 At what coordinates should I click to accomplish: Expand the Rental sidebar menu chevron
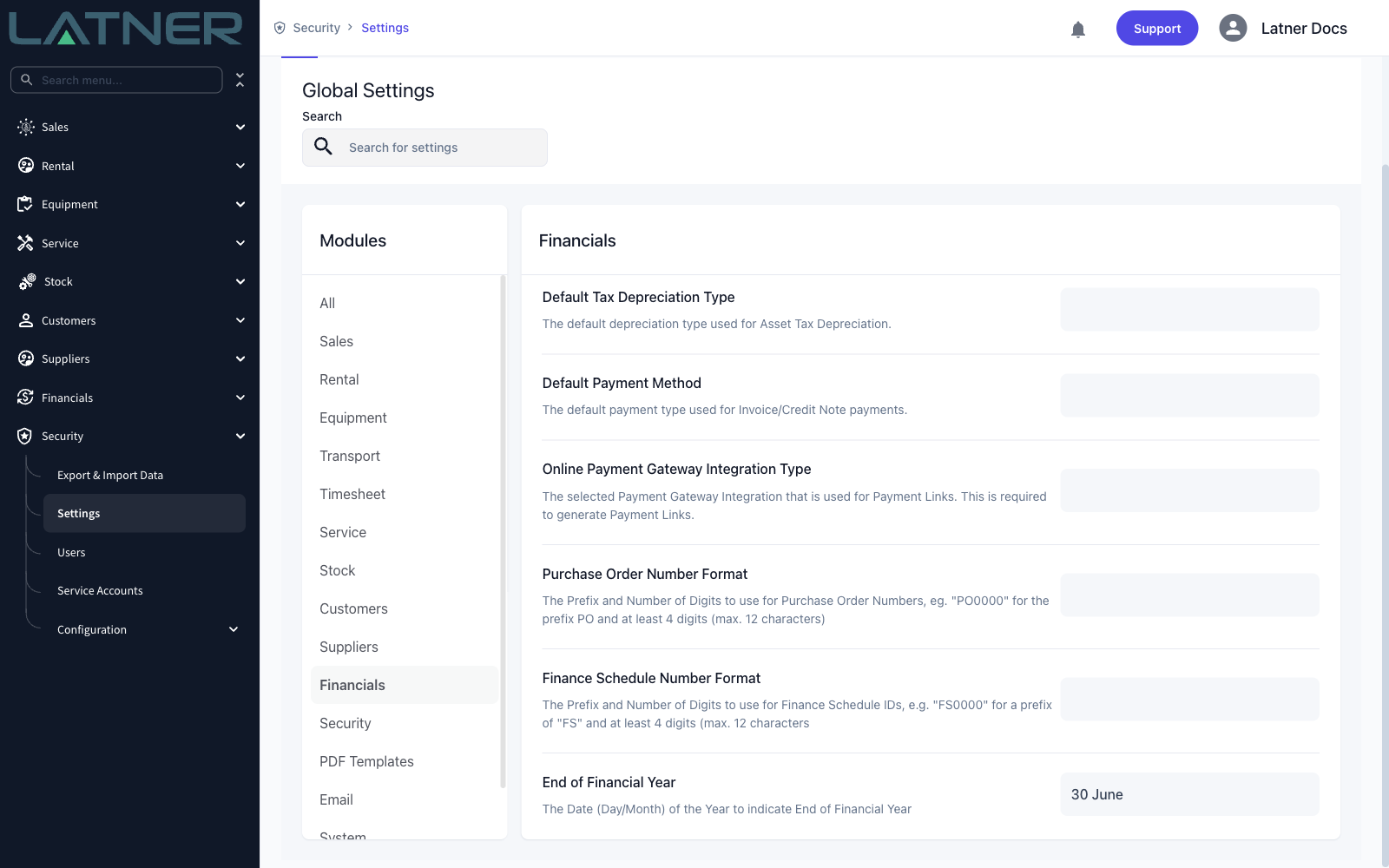pyautogui.click(x=240, y=166)
